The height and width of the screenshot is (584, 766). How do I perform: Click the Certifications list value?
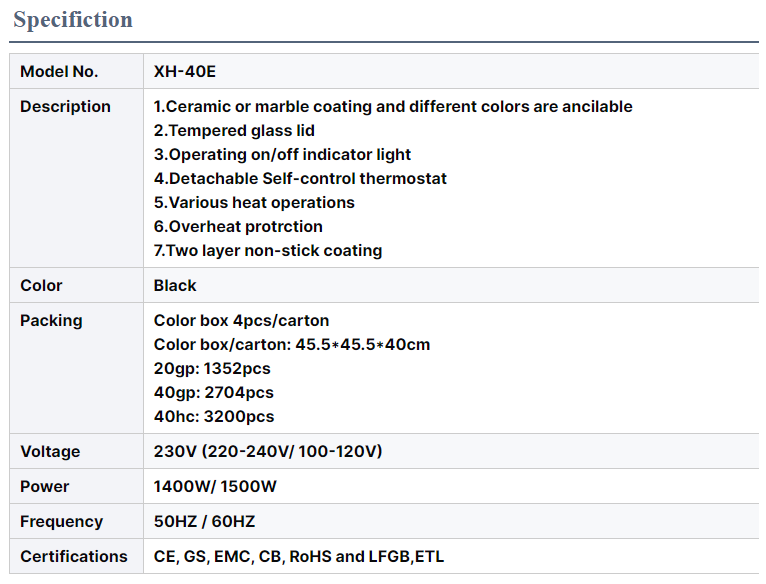298,557
